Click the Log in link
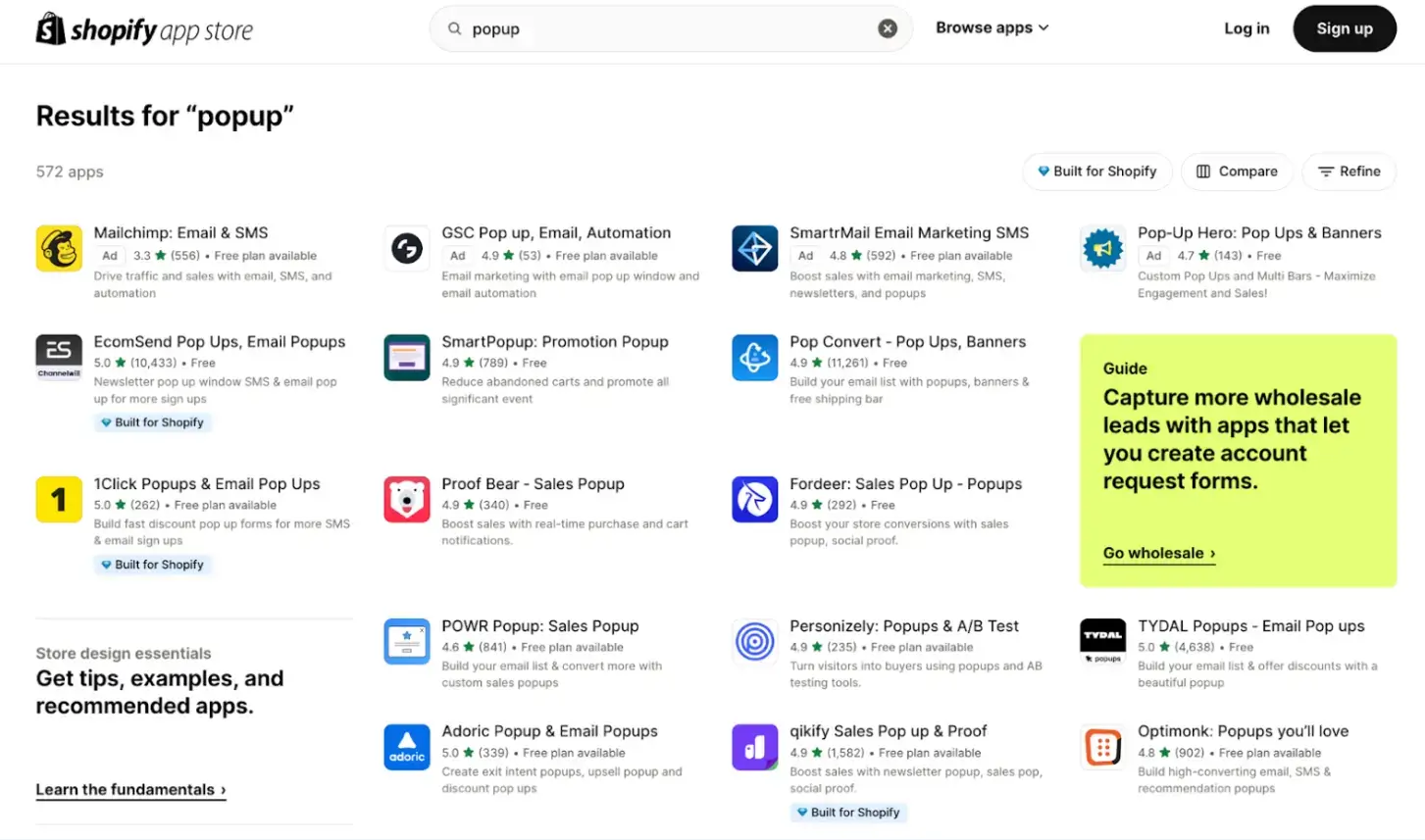The image size is (1425, 840). (1246, 28)
